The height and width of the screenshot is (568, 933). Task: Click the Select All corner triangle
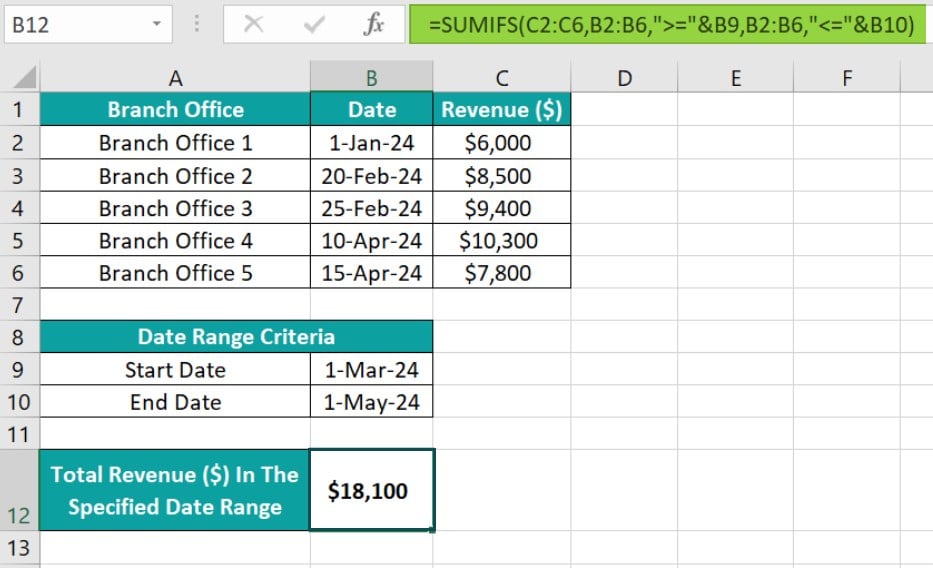[x=24, y=77]
